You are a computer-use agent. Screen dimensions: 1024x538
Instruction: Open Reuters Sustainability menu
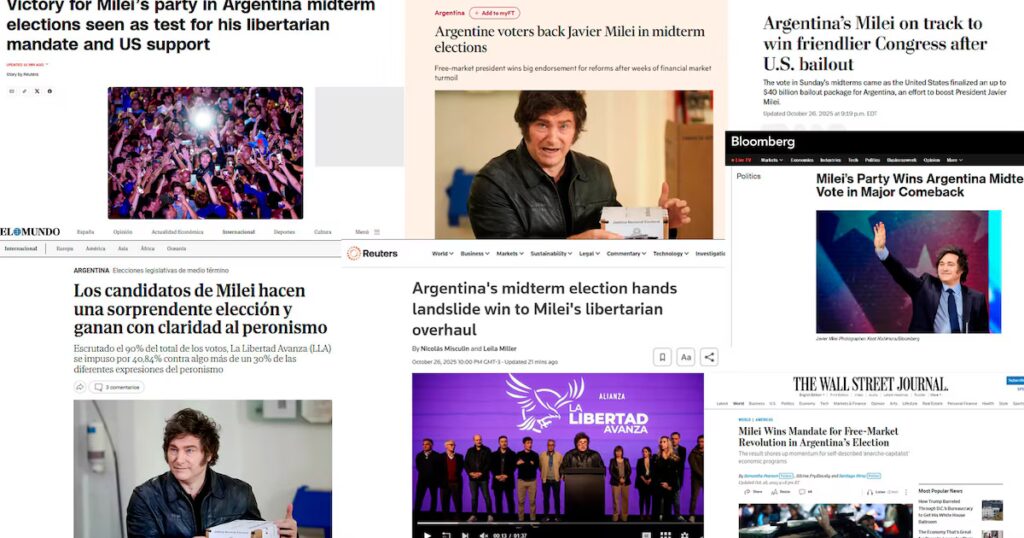[551, 253]
